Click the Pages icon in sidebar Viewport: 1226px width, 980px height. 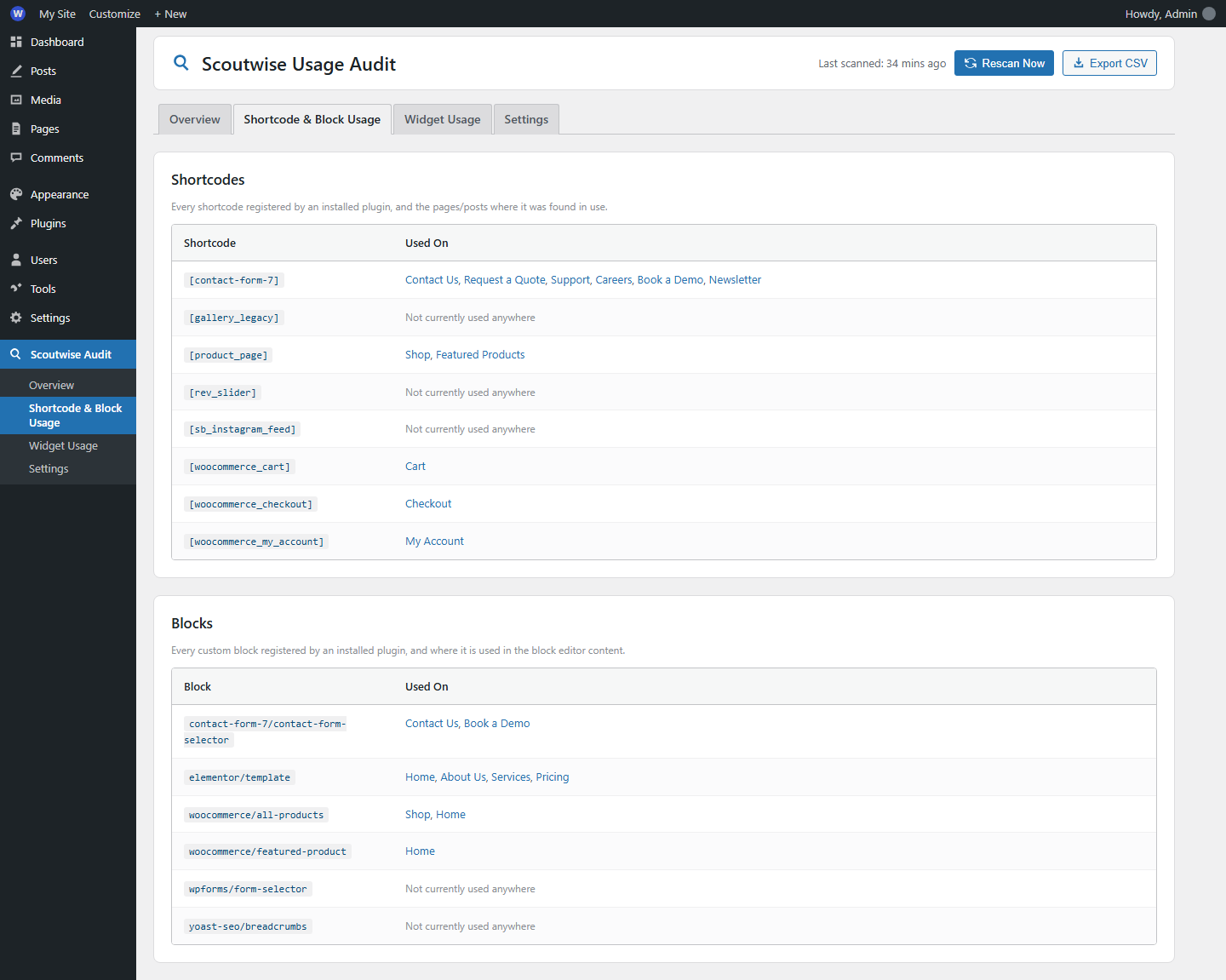[x=16, y=129]
